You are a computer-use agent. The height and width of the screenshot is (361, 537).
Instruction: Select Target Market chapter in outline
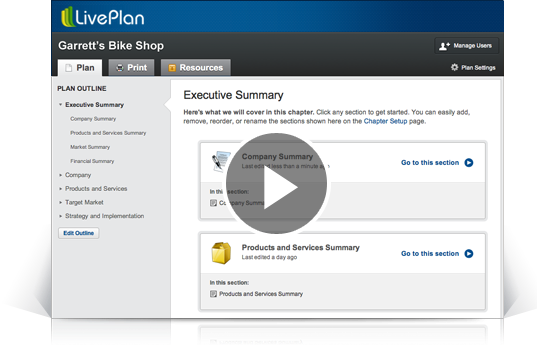click(84, 202)
